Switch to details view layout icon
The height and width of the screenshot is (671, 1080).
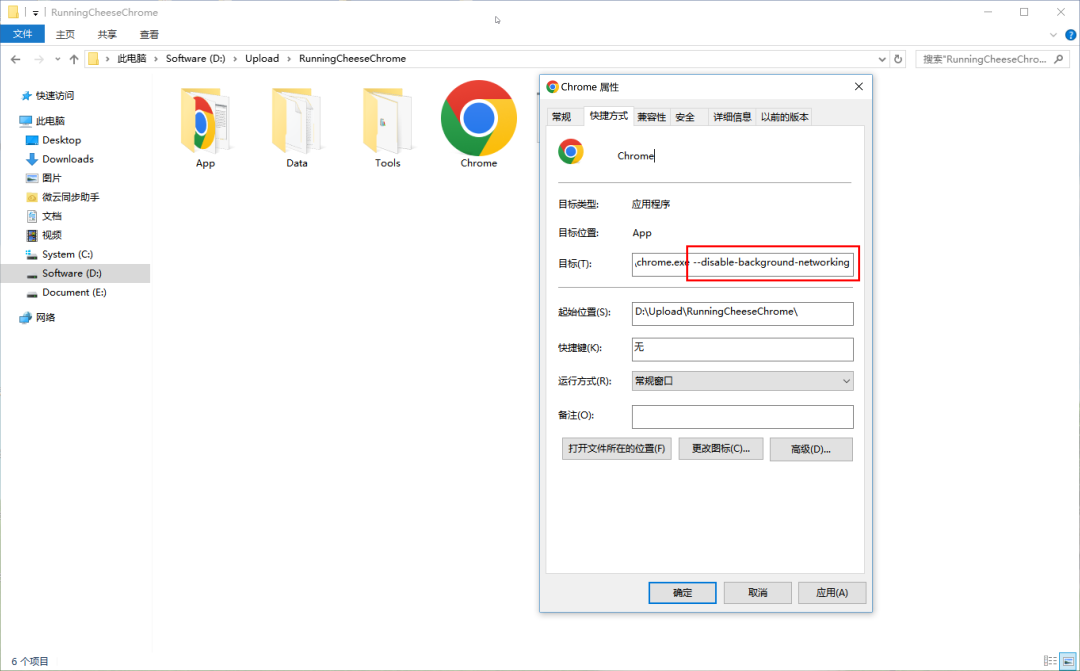(x=1050, y=661)
